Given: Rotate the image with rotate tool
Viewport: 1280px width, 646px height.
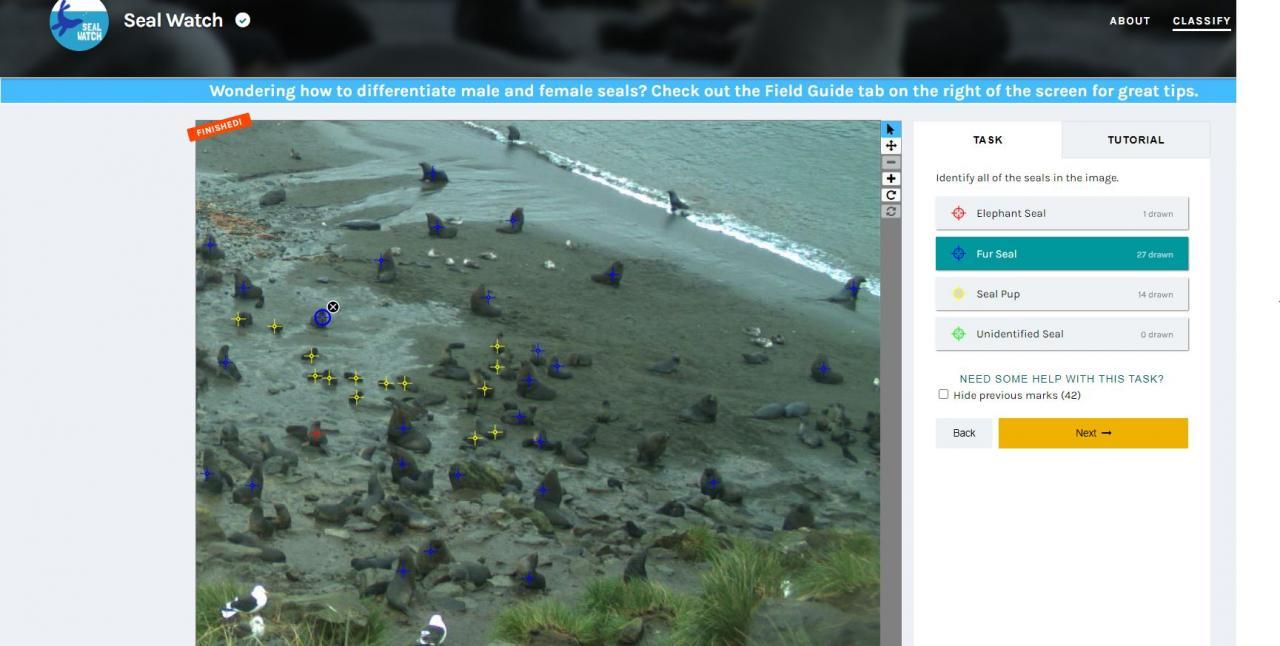Looking at the screenshot, I should (x=891, y=195).
